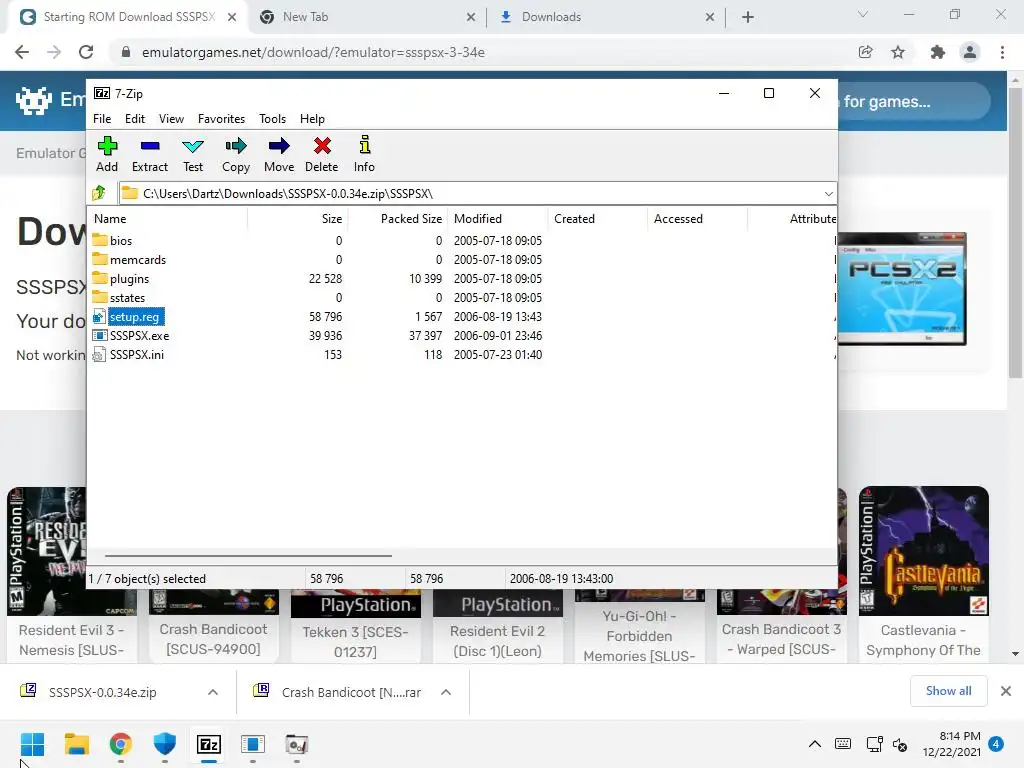1024x768 pixels.
Task: Click the red Delete icon
Action: pyautogui.click(x=322, y=154)
